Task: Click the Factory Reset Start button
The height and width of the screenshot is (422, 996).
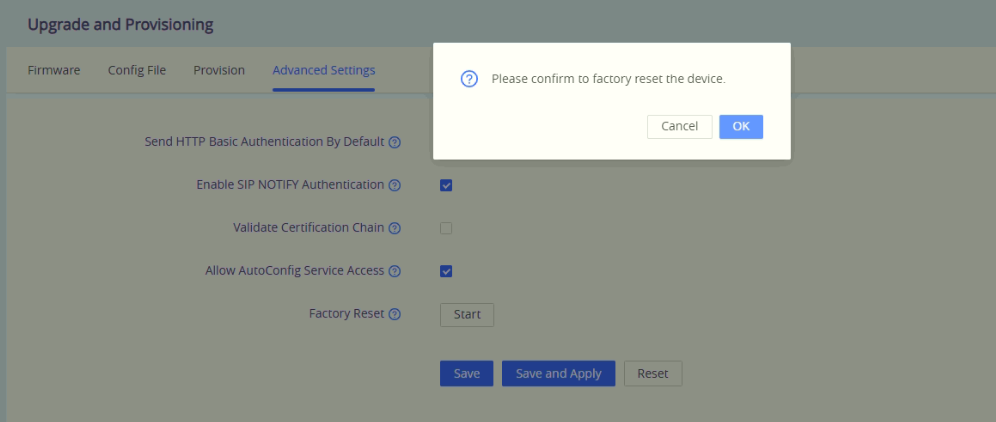Action: pos(467,315)
